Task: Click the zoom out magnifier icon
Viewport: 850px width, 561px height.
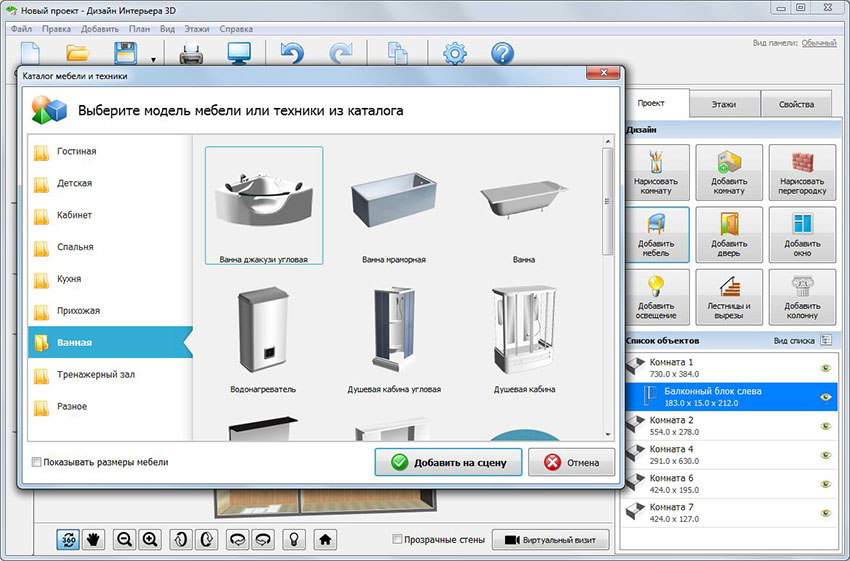Action: click(125, 539)
